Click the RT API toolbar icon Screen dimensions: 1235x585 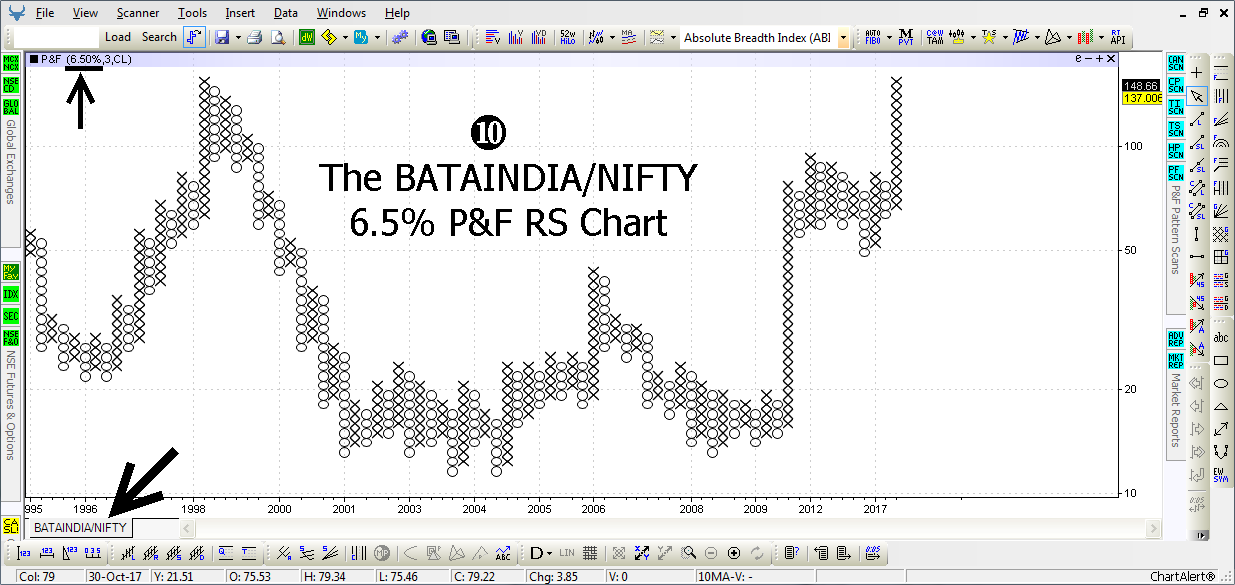pyautogui.click(x=1117, y=37)
